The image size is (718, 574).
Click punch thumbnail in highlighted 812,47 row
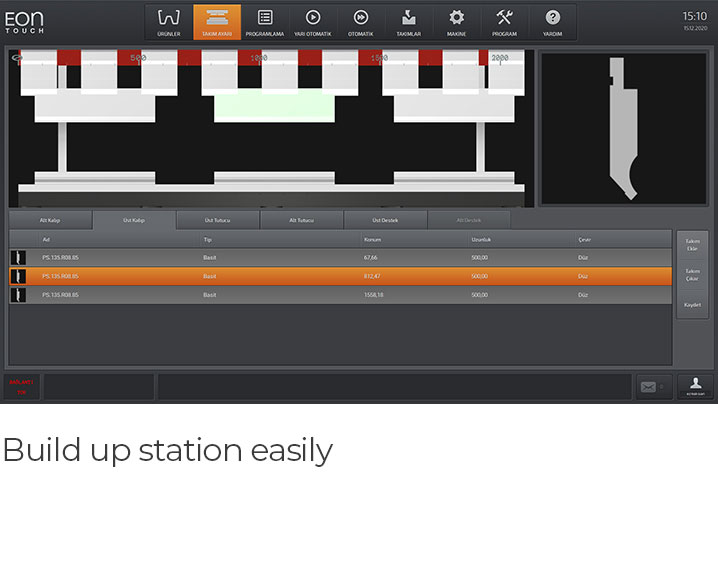click(18, 276)
